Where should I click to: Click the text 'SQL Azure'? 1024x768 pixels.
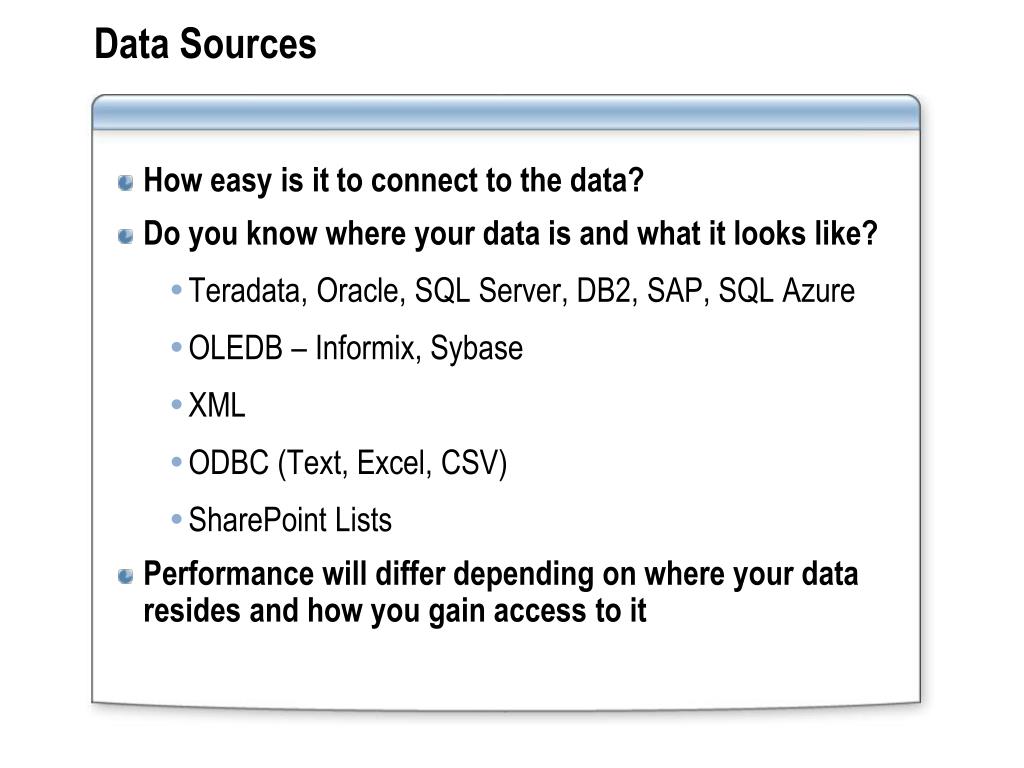[x=786, y=291]
